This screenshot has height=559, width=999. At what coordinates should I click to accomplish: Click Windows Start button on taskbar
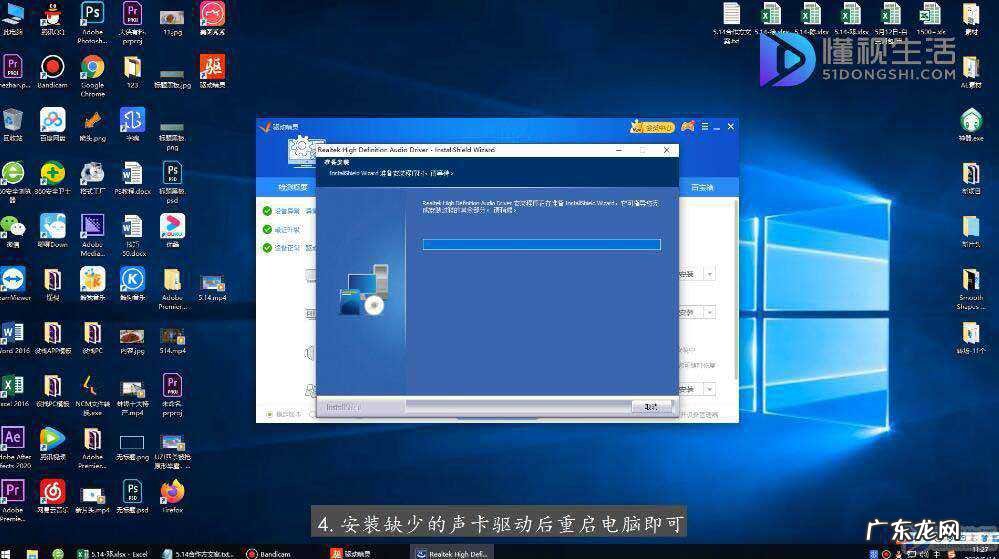(8, 552)
